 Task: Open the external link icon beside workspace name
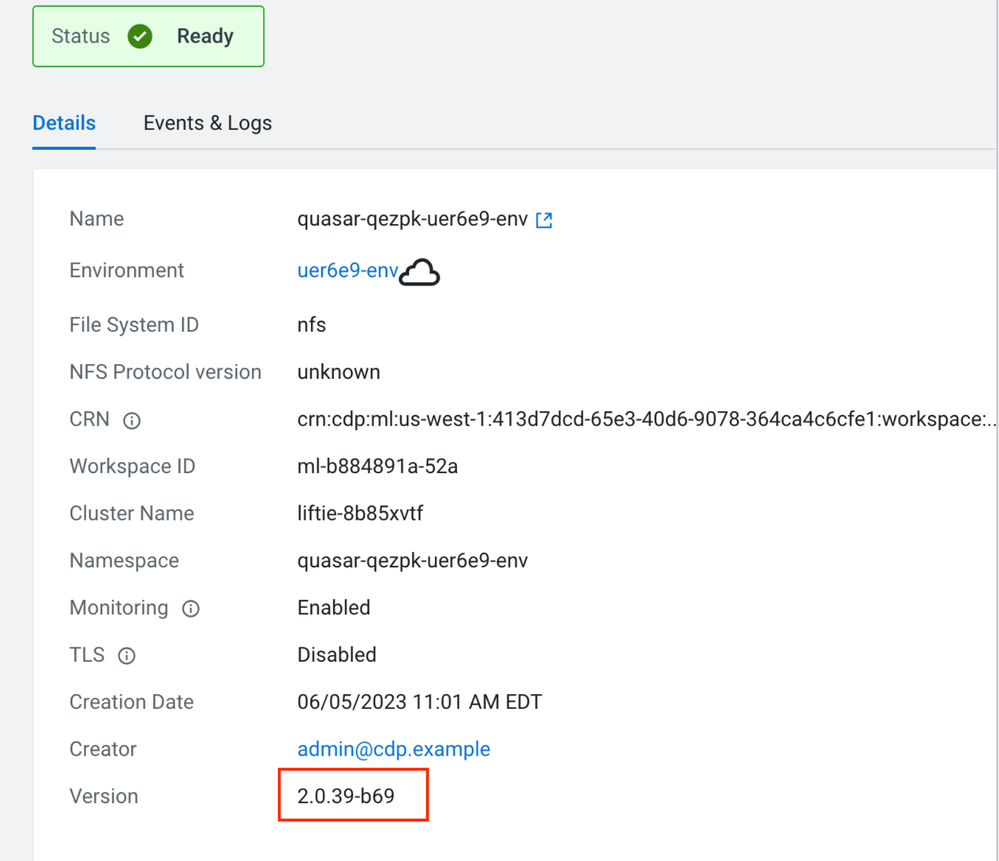coord(544,220)
